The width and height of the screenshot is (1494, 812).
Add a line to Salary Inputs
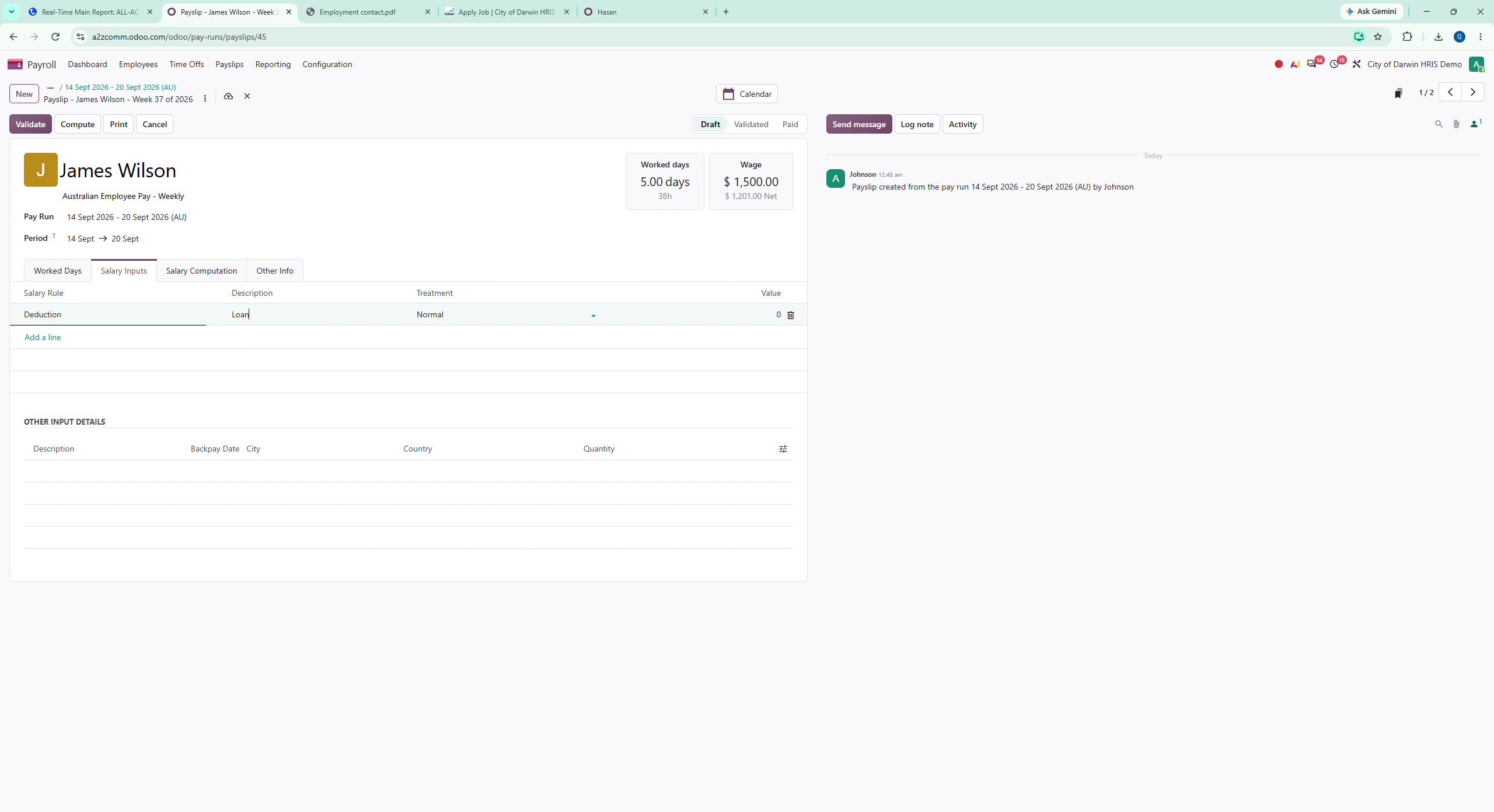43,337
